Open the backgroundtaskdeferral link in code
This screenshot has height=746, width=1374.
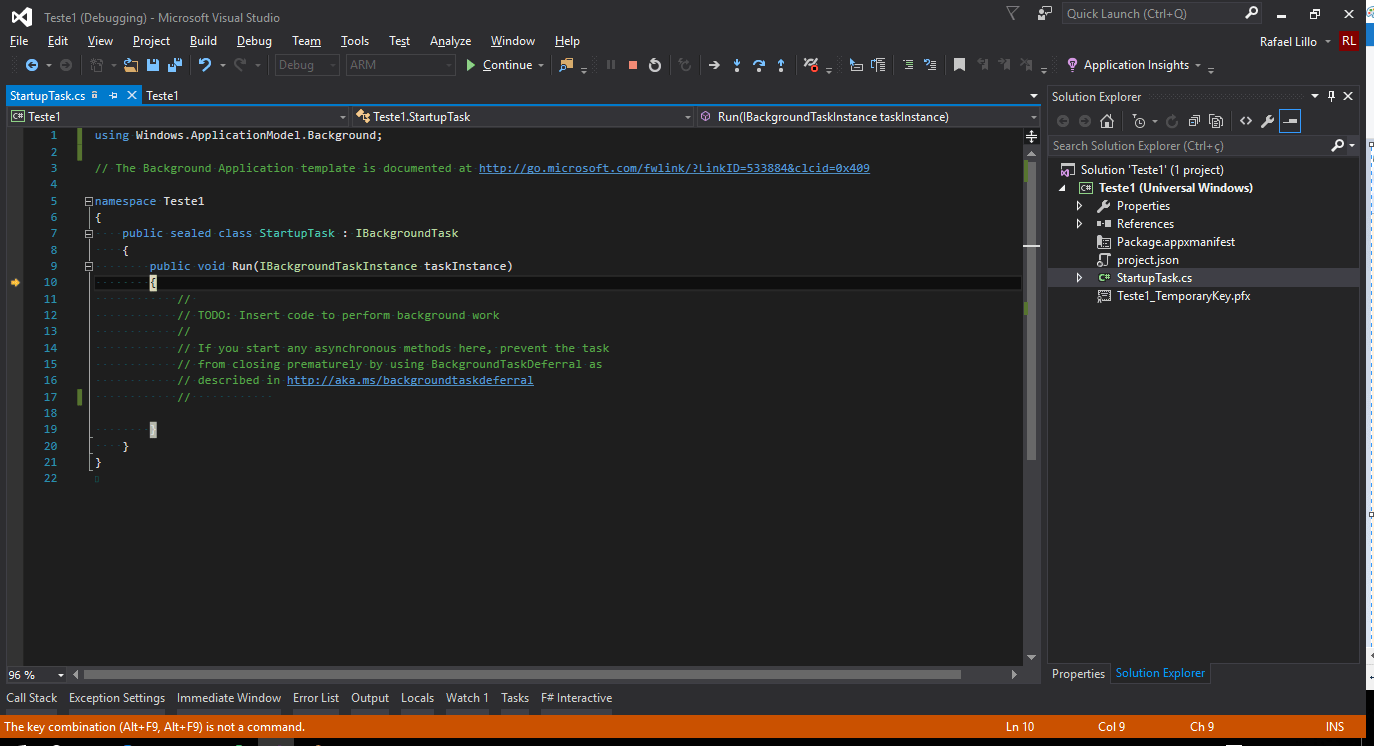click(410, 381)
